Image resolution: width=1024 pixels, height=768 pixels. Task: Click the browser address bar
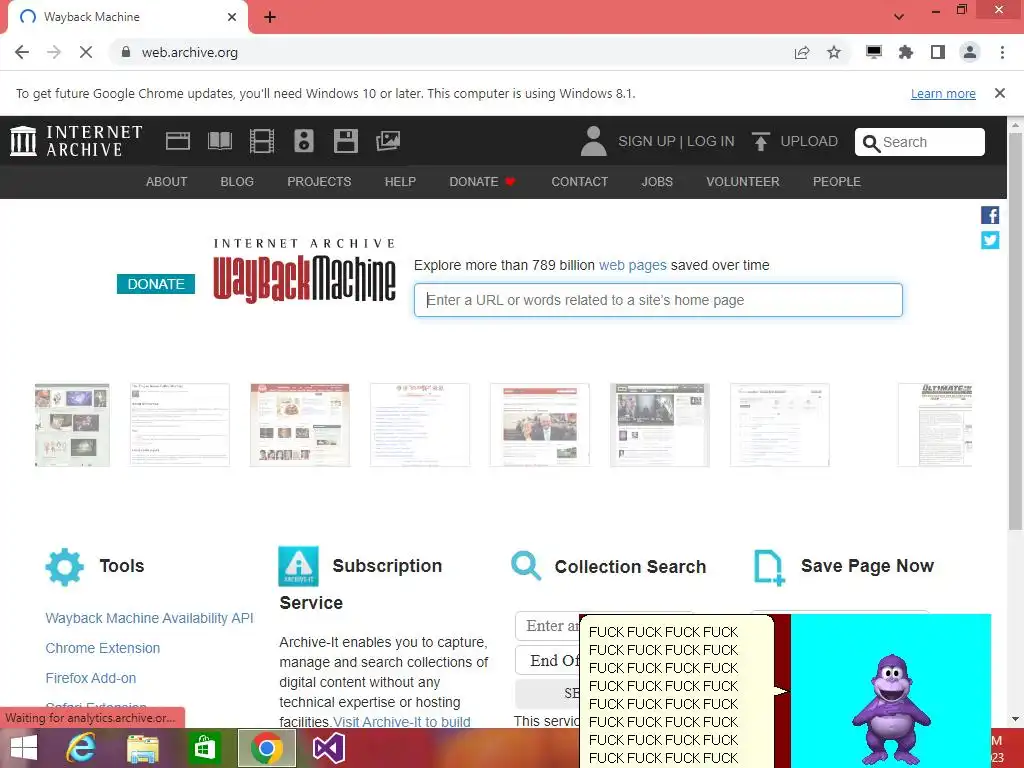click(x=451, y=52)
